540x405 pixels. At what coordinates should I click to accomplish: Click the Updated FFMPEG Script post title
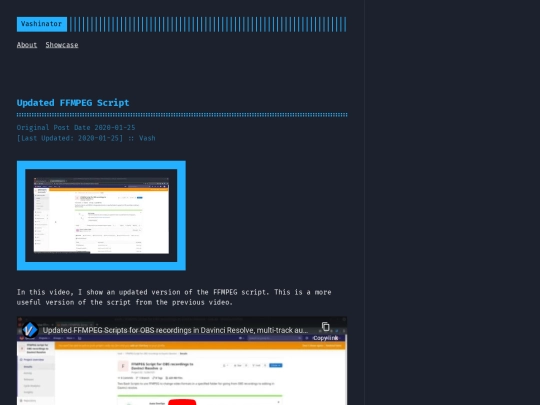tap(73, 103)
